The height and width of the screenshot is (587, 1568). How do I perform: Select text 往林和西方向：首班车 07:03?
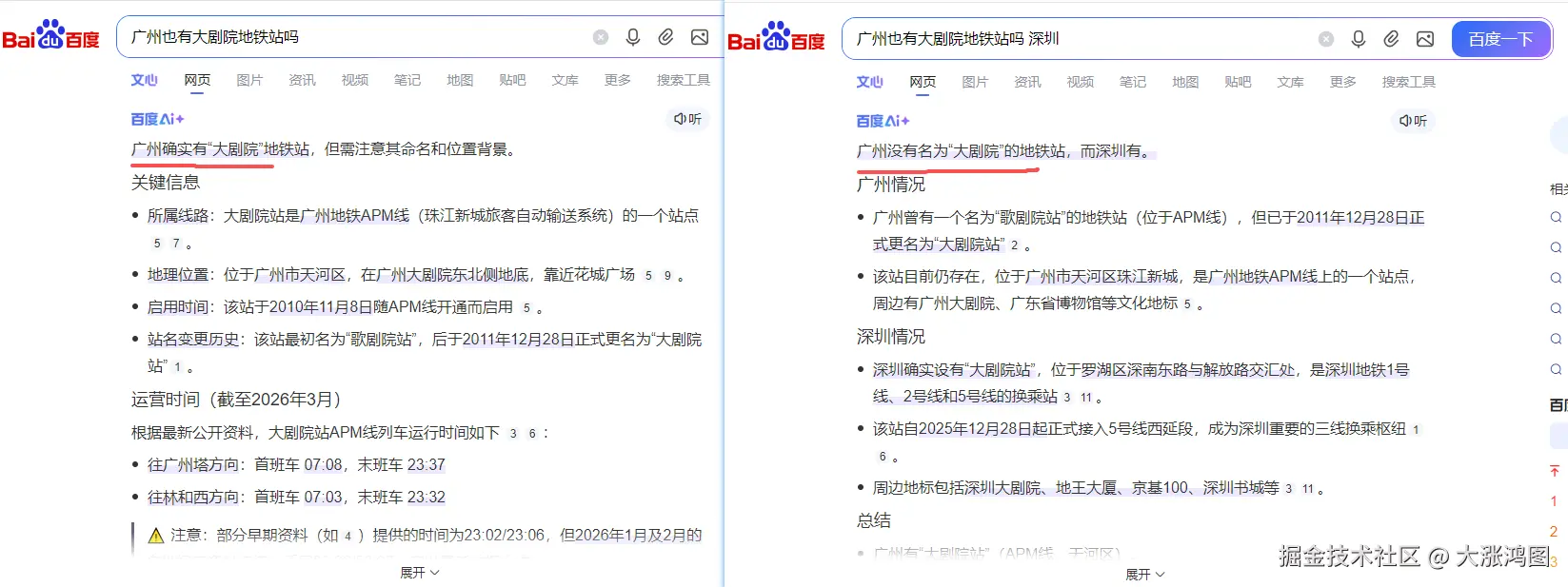(x=245, y=497)
